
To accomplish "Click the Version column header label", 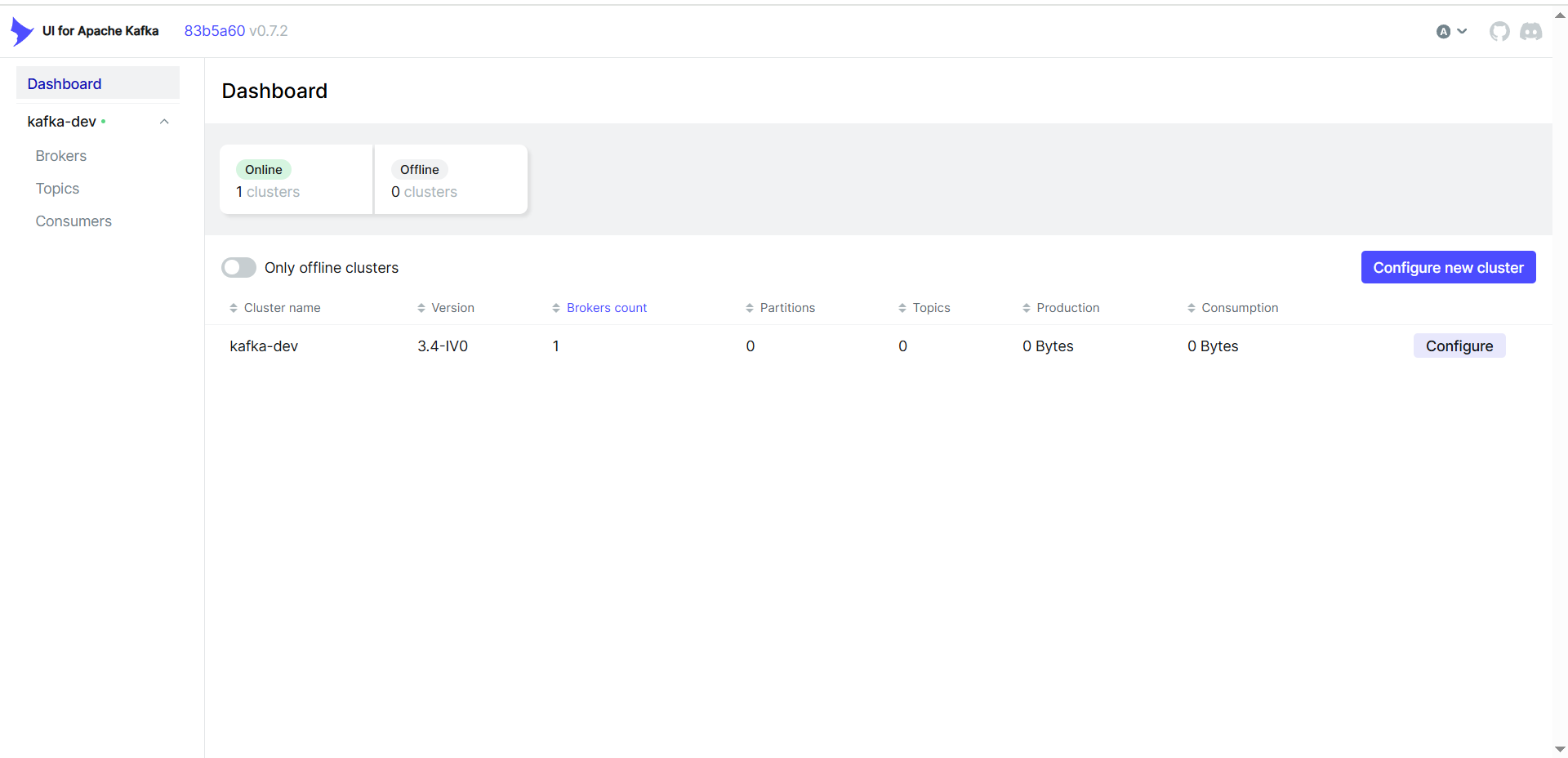I will [453, 308].
